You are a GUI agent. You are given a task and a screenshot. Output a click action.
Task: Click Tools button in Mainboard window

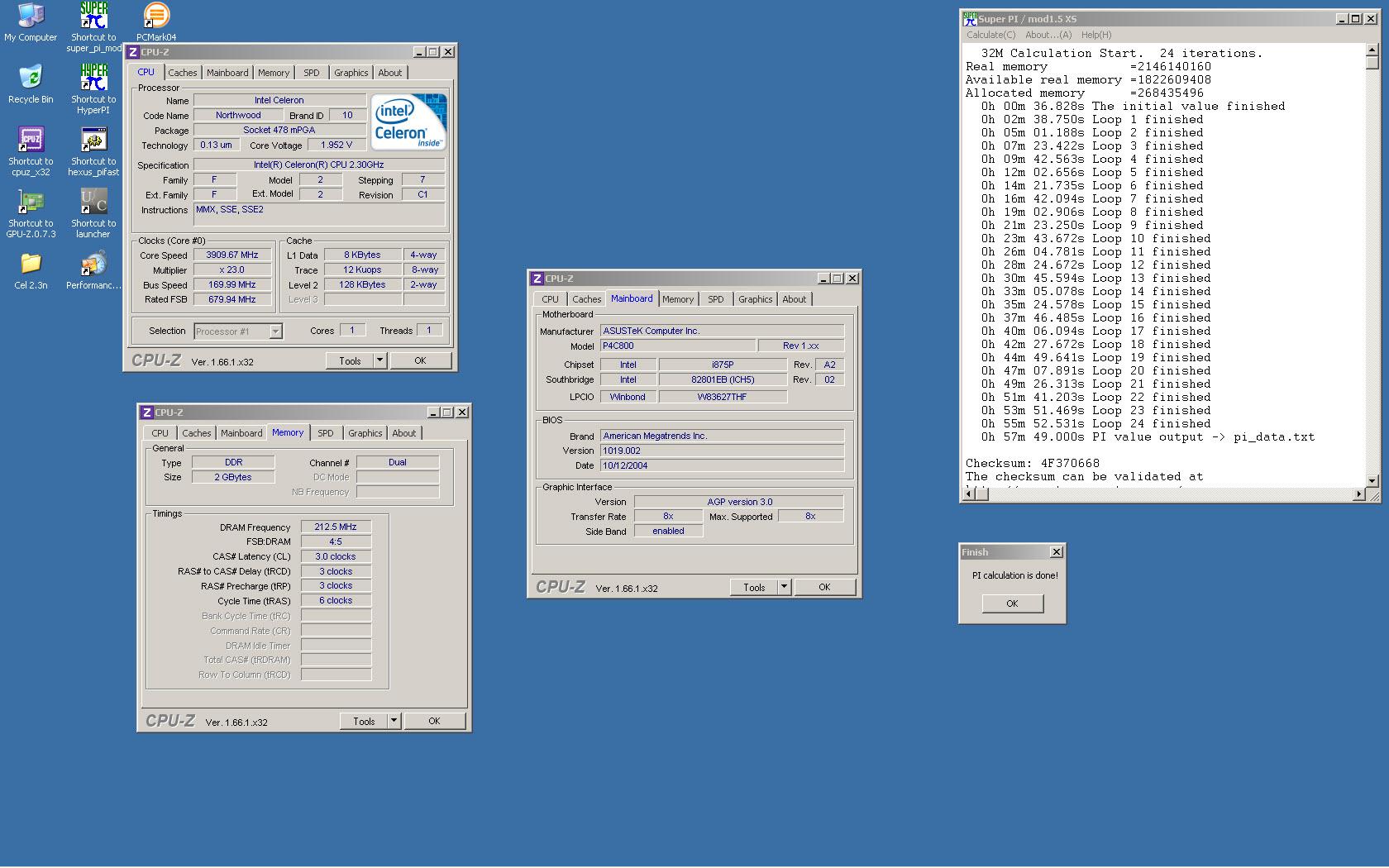754,587
